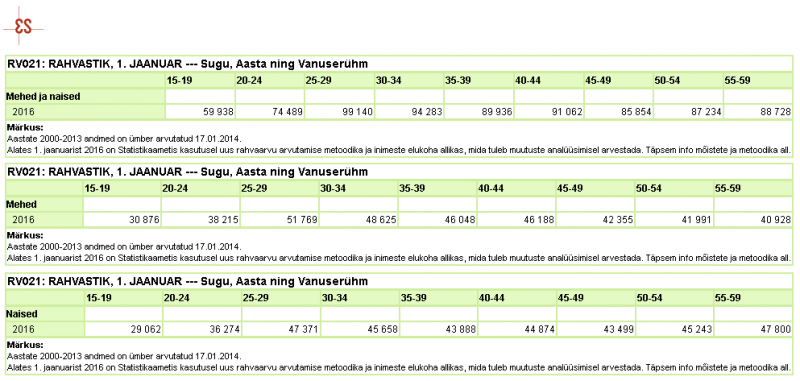Click the 'Mehed' row label
800x381 pixels.
[21, 205]
